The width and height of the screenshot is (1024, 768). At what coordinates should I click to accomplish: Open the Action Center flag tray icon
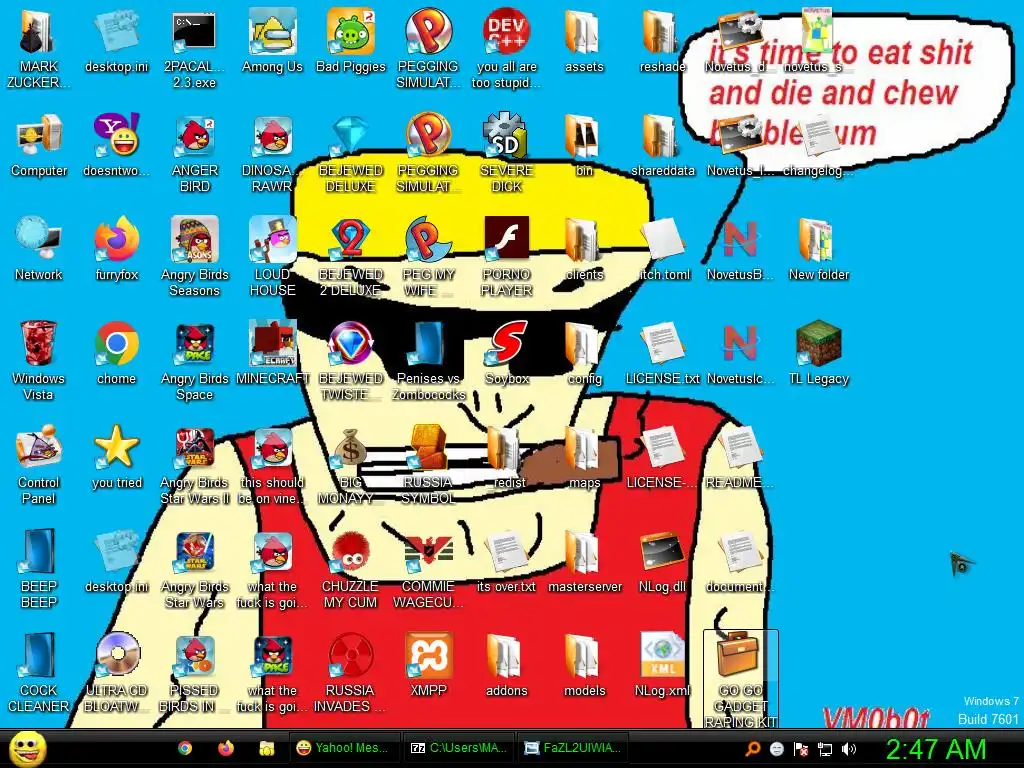pyautogui.click(x=801, y=749)
